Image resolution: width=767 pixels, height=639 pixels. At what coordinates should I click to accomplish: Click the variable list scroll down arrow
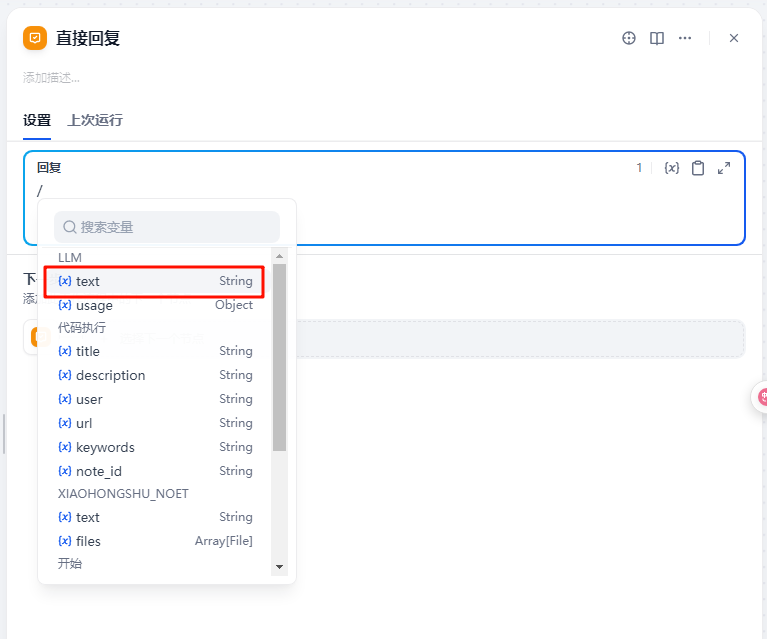coord(279,567)
